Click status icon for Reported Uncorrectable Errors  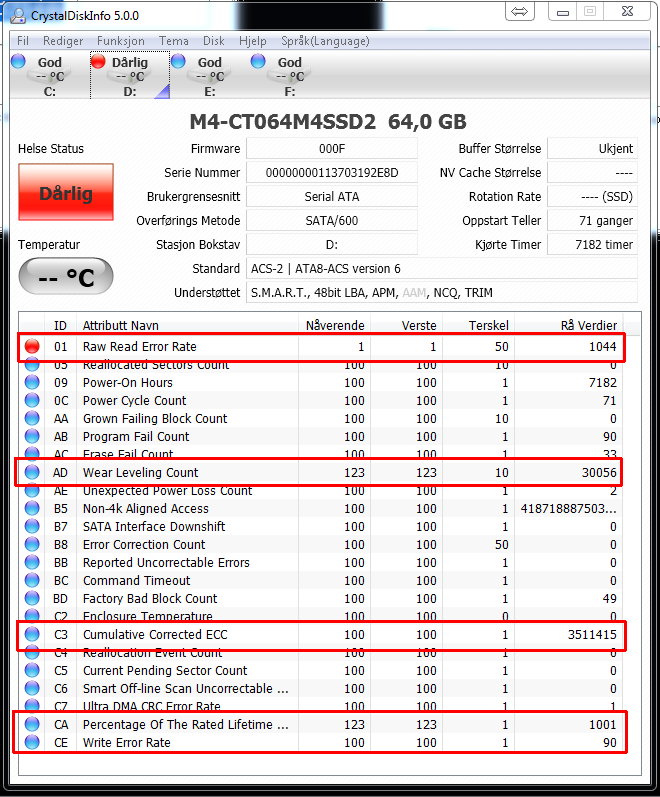[32, 562]
